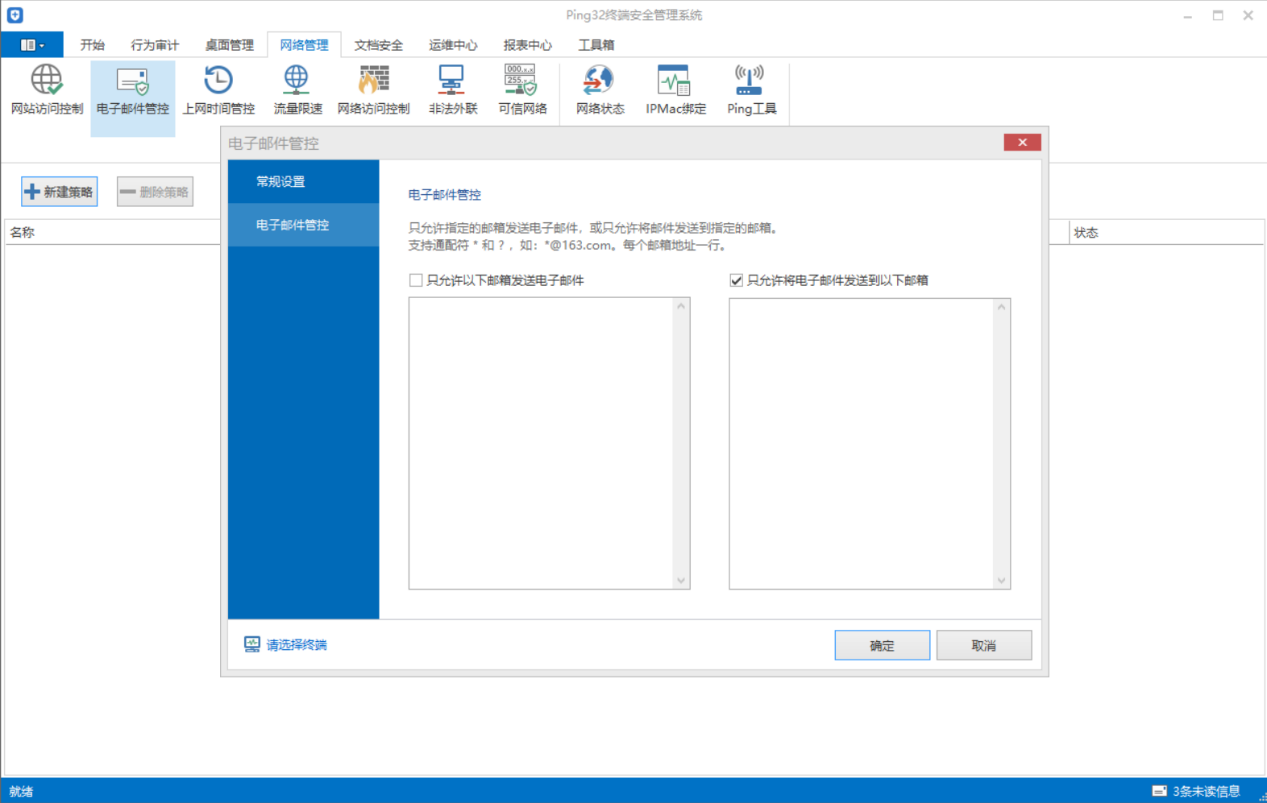
Task: Launch the Ping工具 router icon
Action: click(x=751, y=81)
